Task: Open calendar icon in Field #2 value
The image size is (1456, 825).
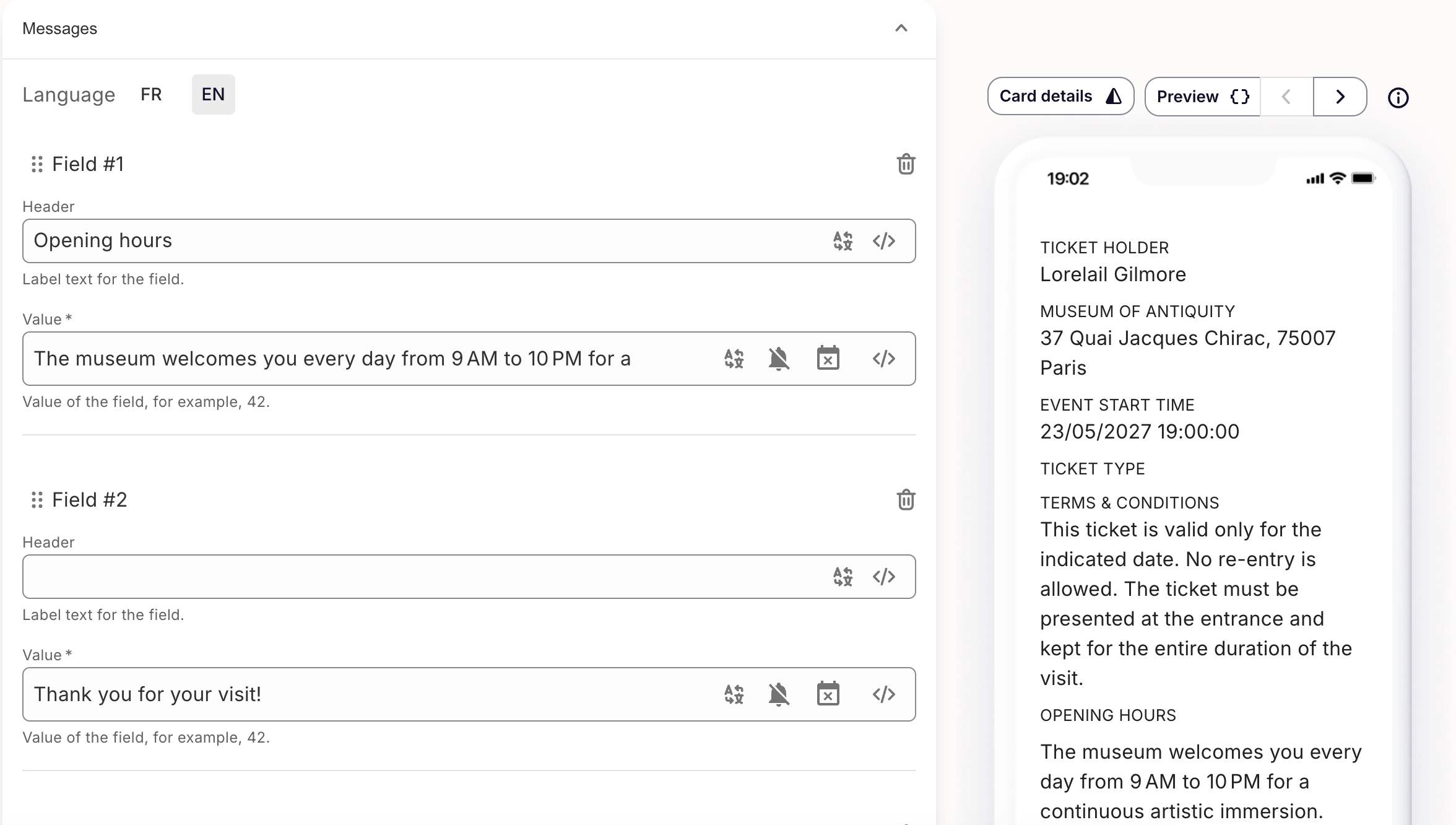Action: pos(828,694)
